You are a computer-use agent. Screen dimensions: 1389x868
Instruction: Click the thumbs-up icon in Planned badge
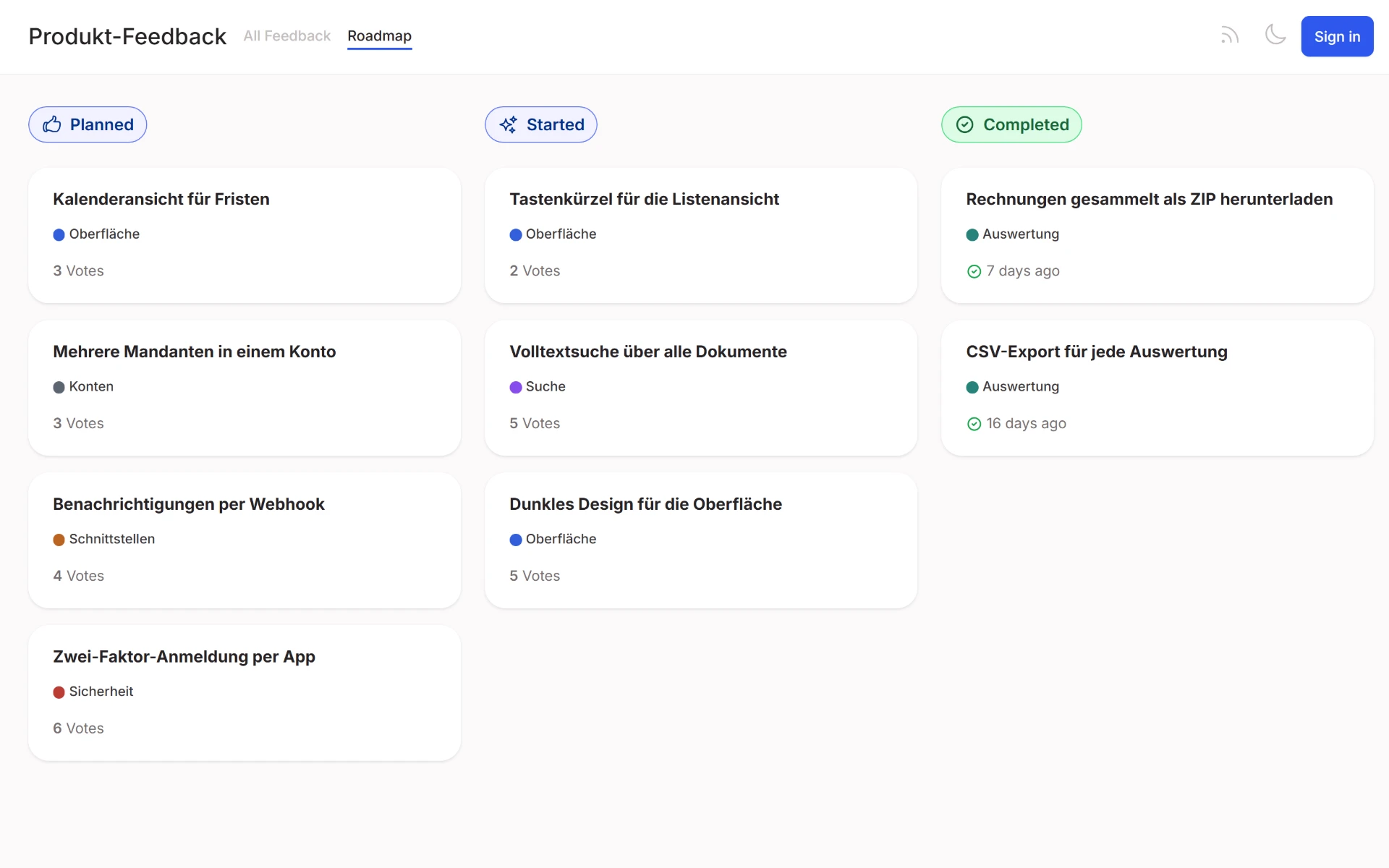click(x=52, y=124)
